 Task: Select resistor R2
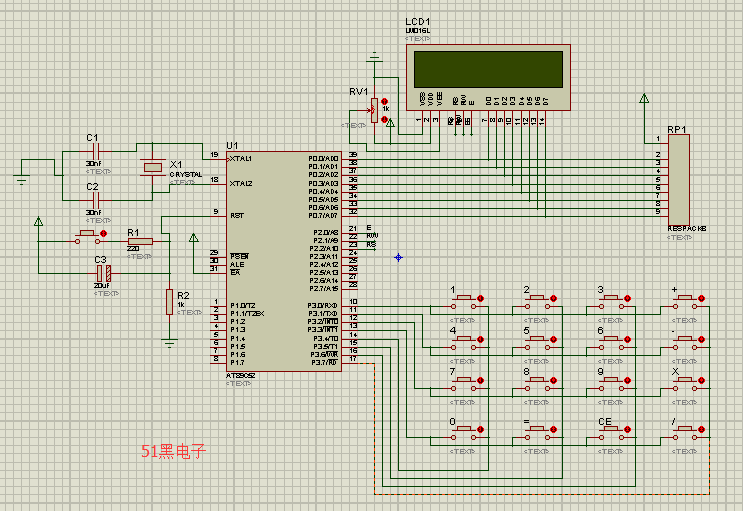pyautogui.click(x=169, y=302)
